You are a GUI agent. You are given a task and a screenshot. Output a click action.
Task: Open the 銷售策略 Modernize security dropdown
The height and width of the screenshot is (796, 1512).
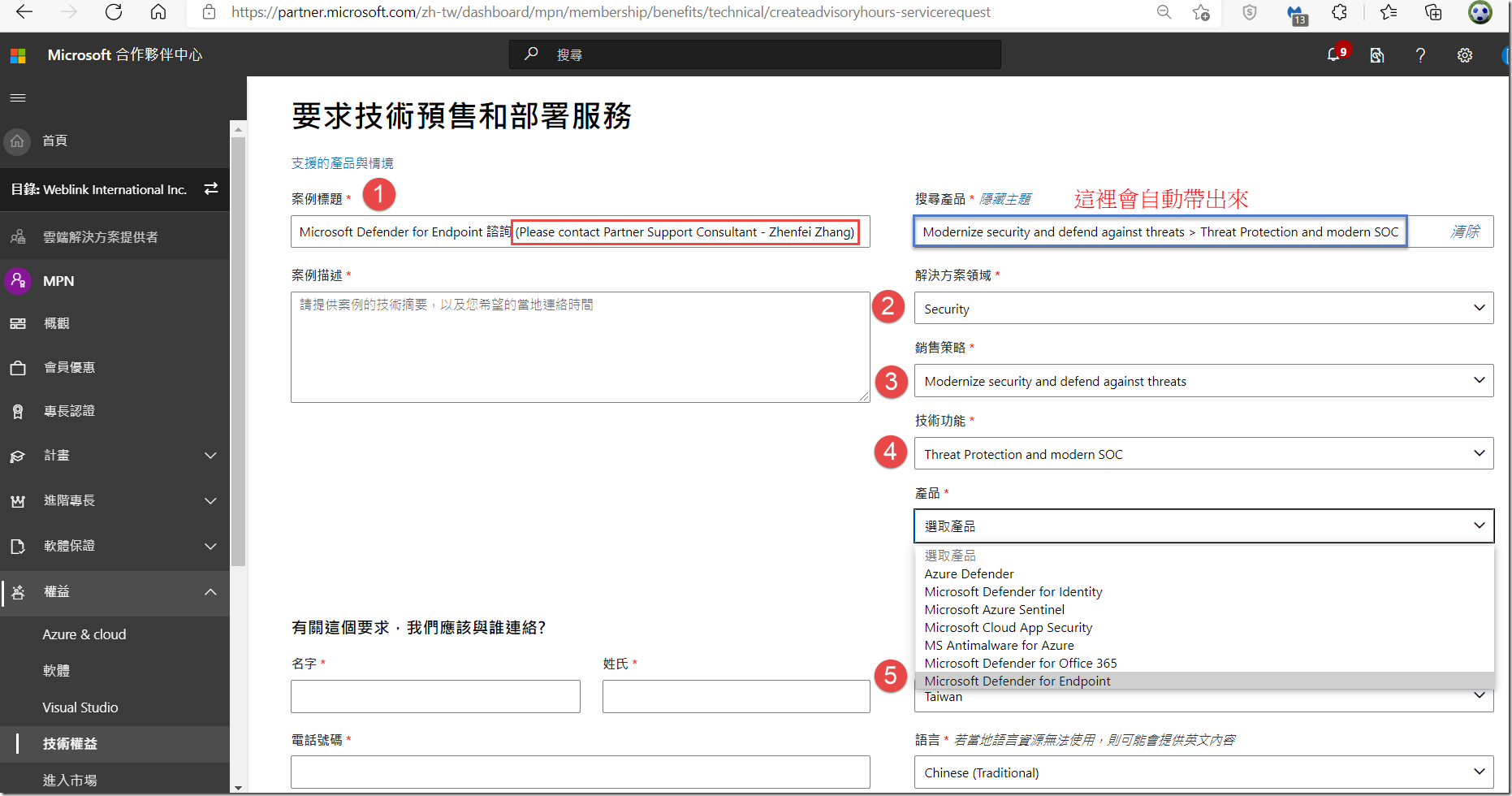coord(1203,380)
